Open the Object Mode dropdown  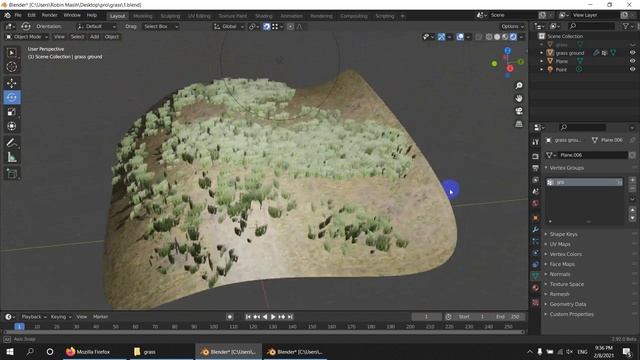coord(27,37)
